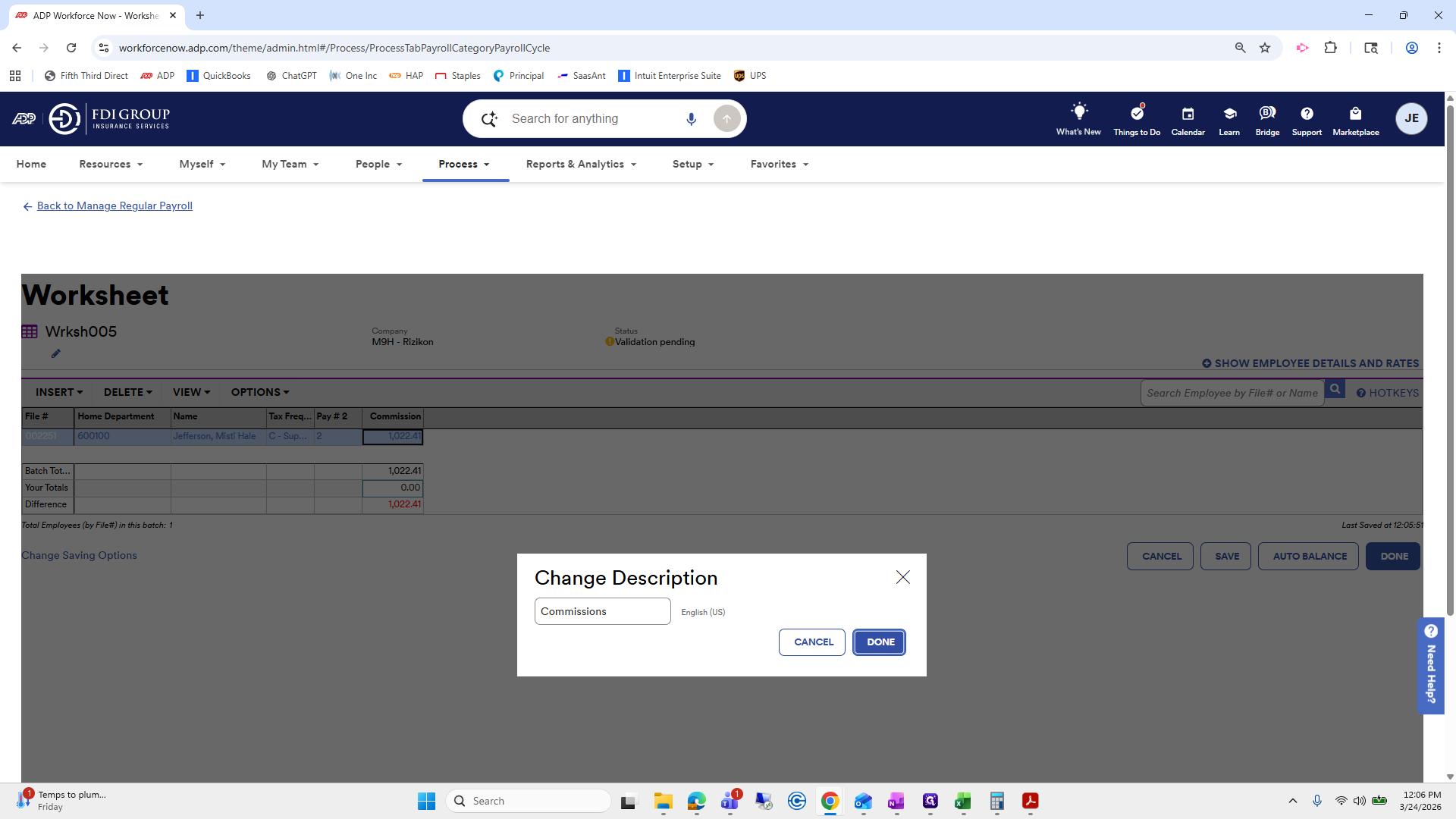Image resolution: width=1456 pixels, height=819 pixels.
Task: Open the OPTIONS dropdown
Action: pyautogui.click(x=259, y=392)
